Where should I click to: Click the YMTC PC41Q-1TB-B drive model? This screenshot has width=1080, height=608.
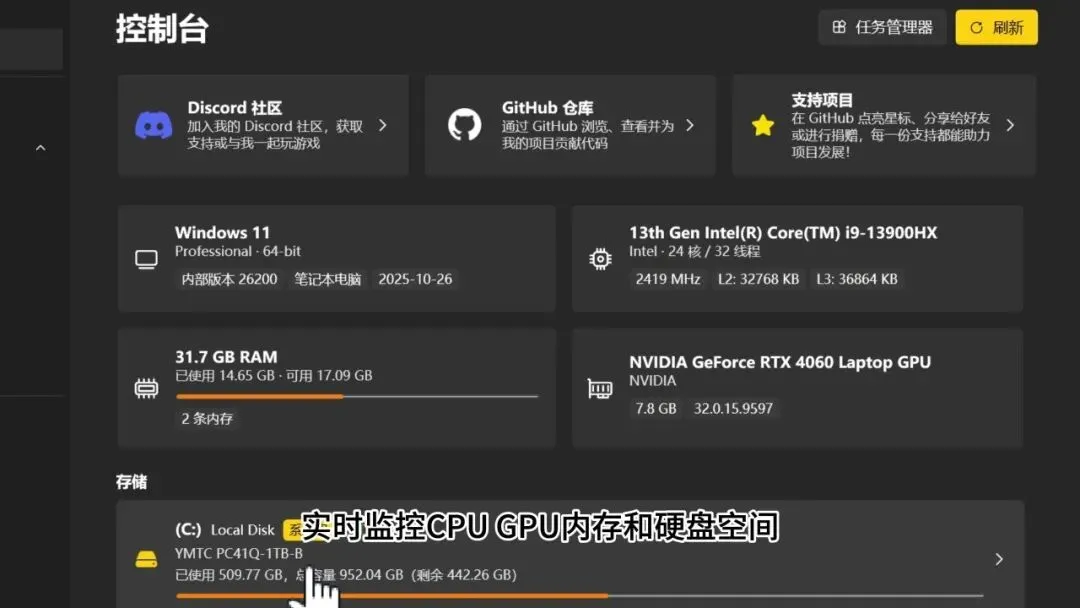click(238, 553)
